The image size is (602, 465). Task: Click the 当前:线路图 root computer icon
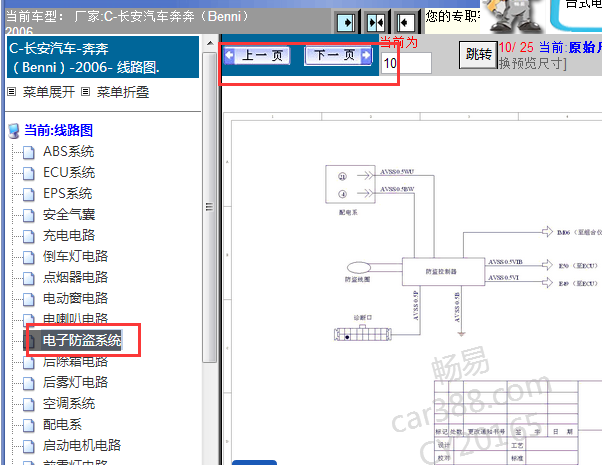click(14, 131)
